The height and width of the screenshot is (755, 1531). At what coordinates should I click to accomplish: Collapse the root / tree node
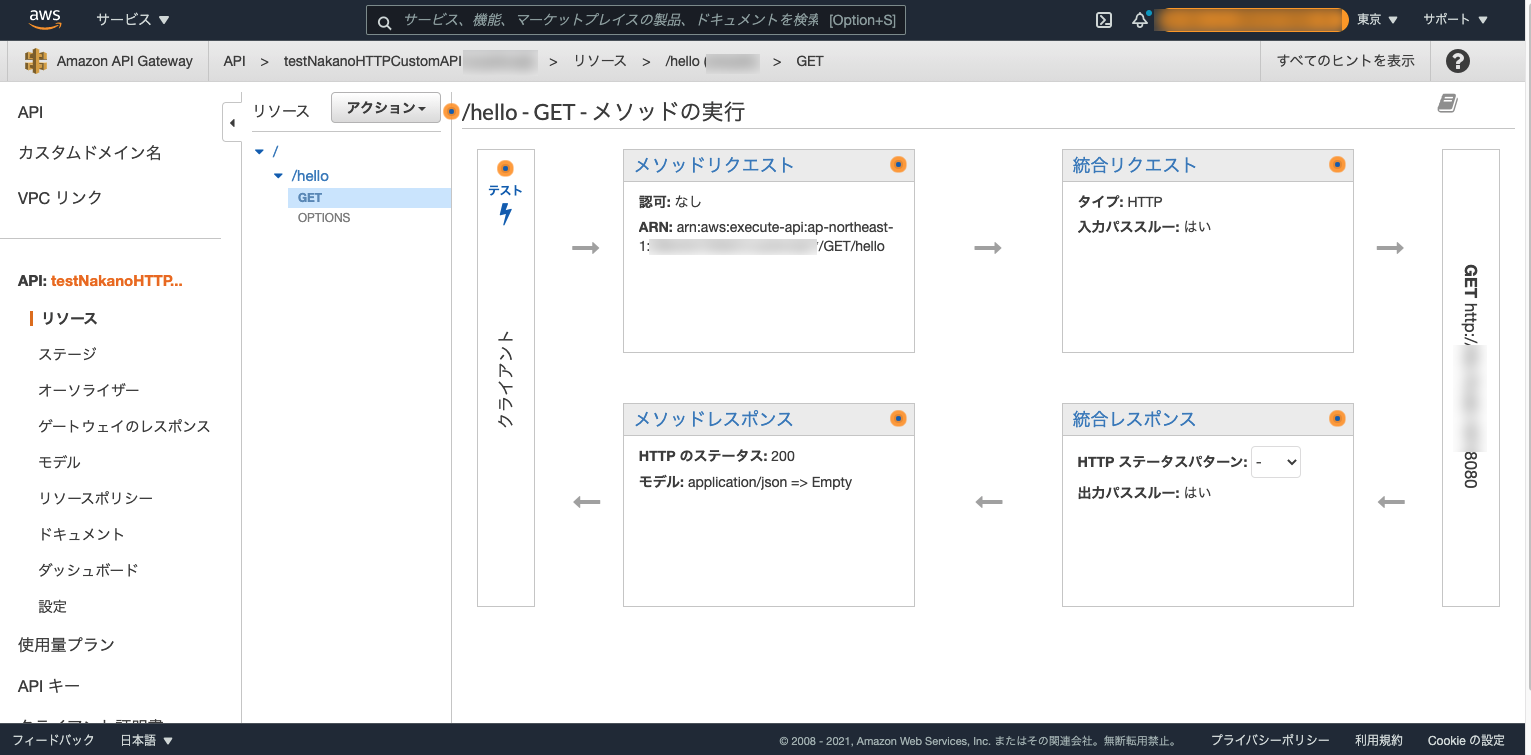coord(260,151)
